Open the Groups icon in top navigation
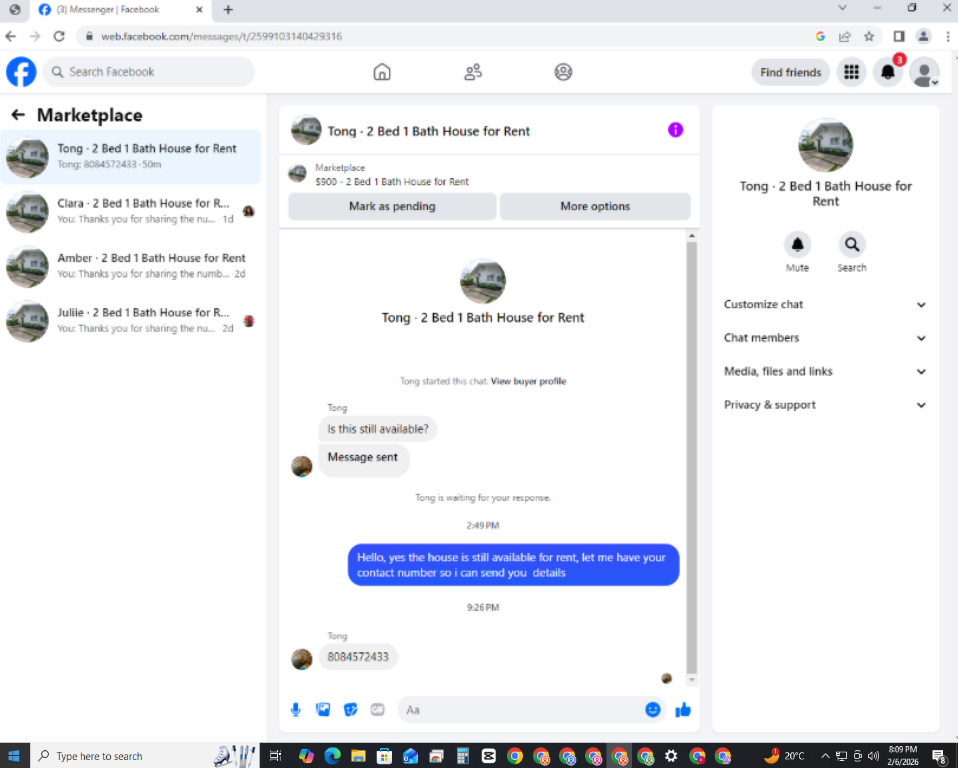 (563, 72)
